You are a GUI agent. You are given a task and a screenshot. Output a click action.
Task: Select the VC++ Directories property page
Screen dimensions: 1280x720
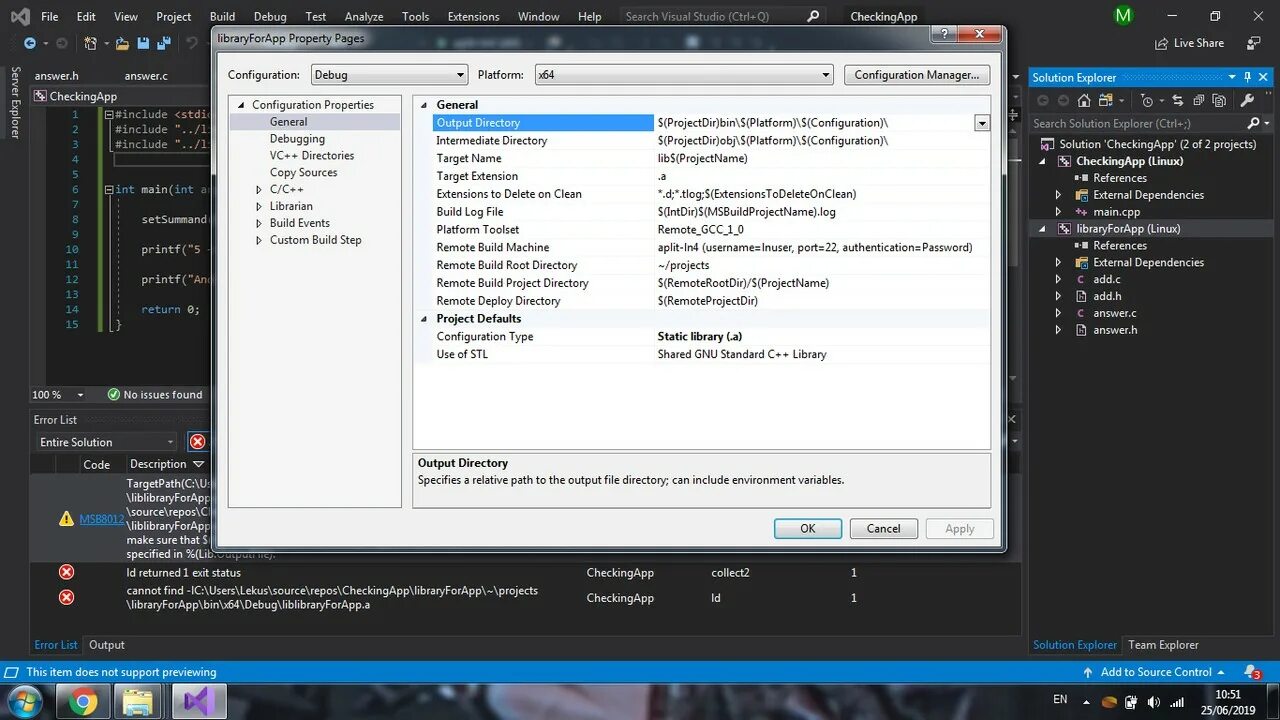click(x=312, y=156)
